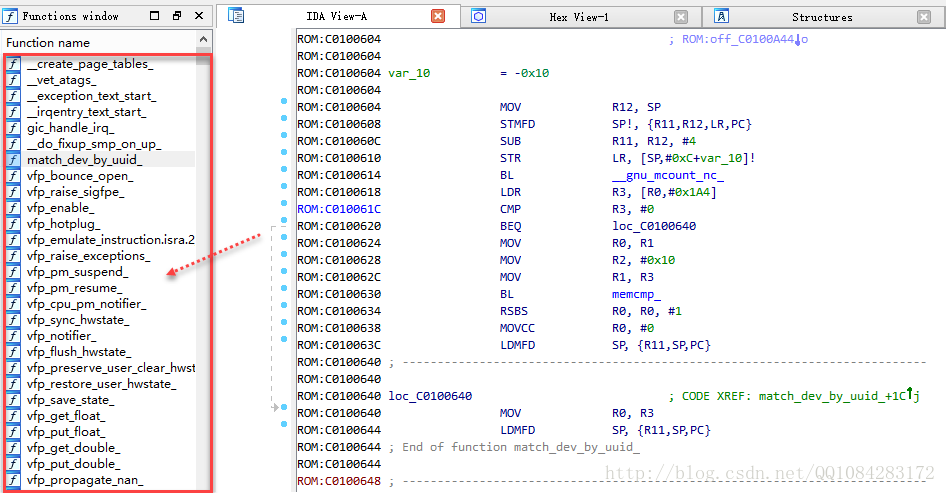The image size is (946, 493).
Task: Click function icon beside match_dev_by_uuid_
Action: coord(13,160)
